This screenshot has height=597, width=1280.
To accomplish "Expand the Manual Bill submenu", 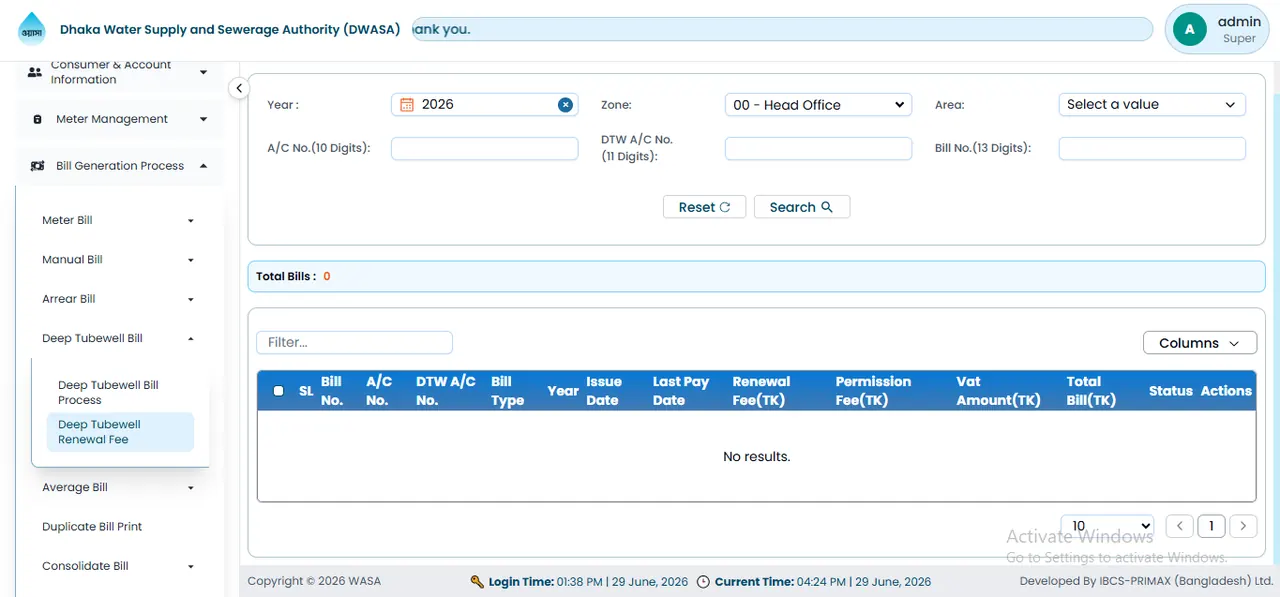I will point(191,260).
